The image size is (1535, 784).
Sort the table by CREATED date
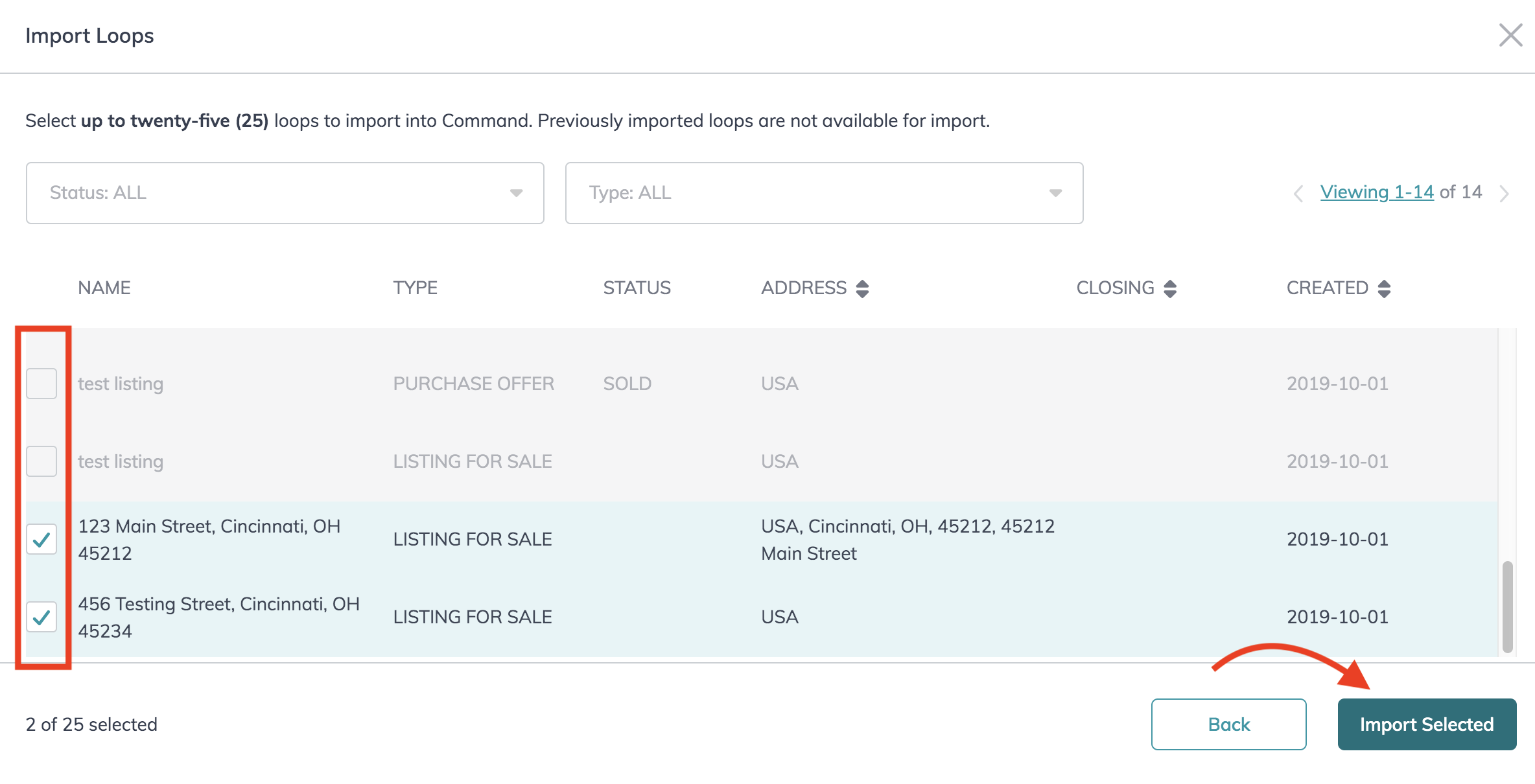1385,288
